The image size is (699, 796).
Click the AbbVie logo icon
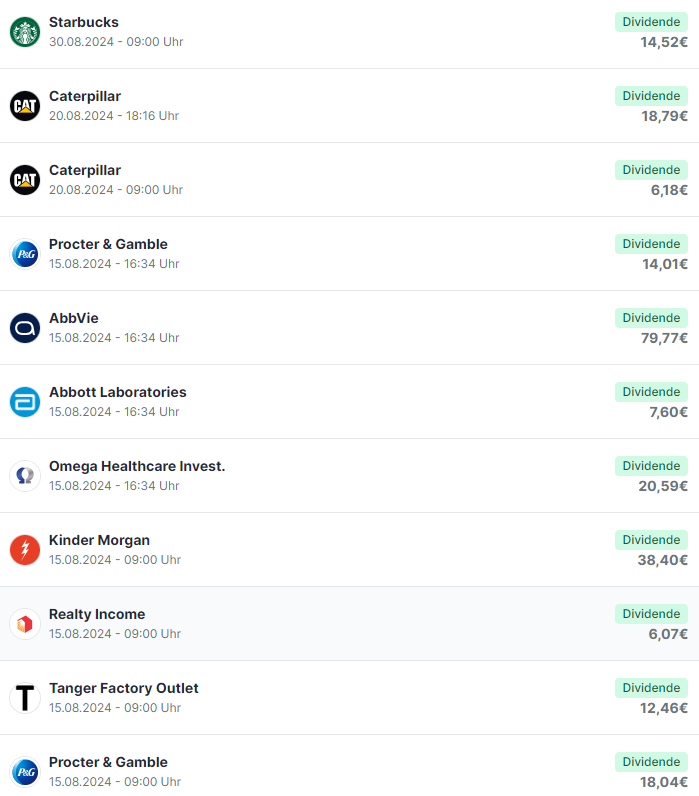[25, 328]
